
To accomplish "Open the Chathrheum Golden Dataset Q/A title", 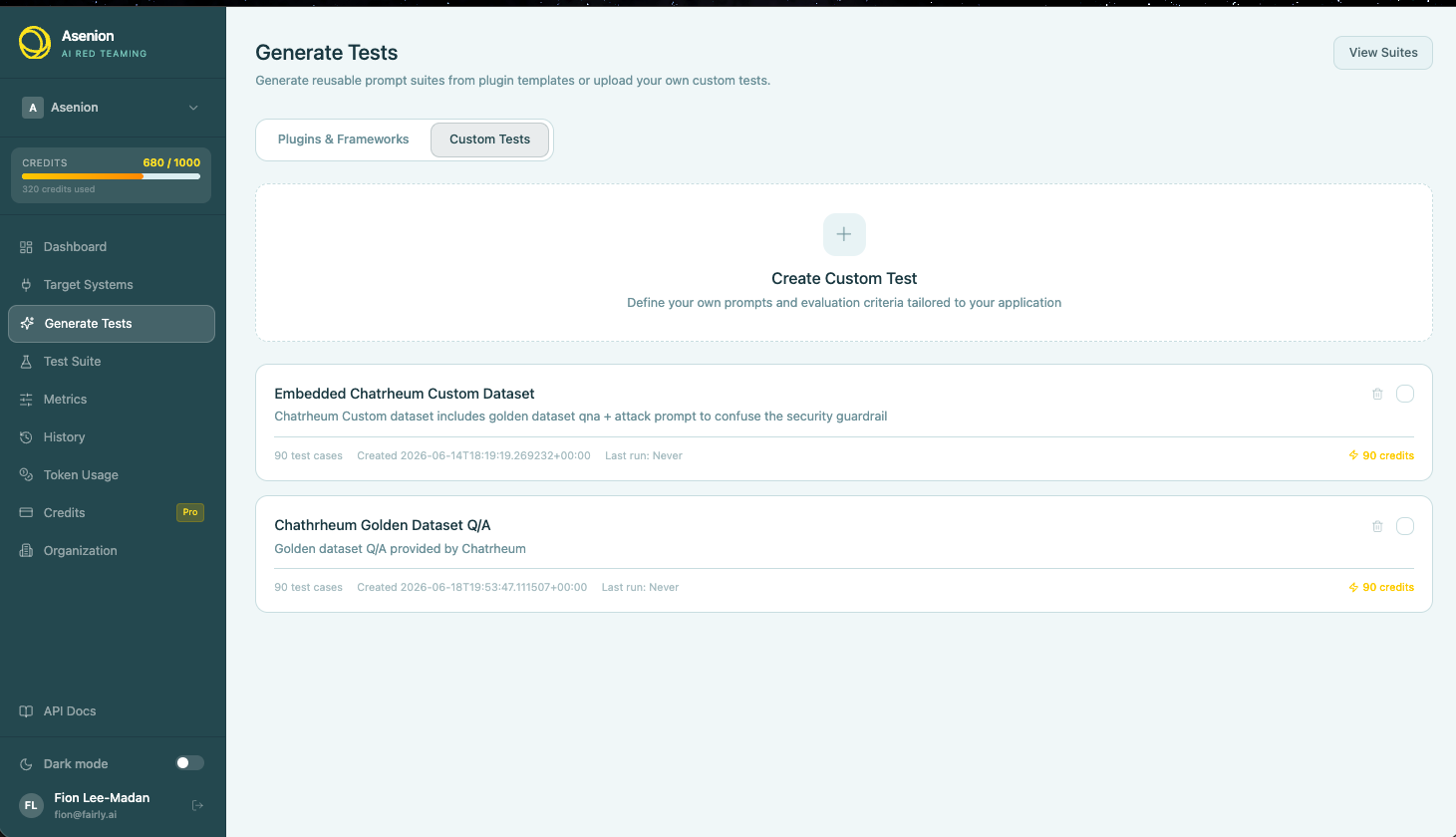I will click(x=383, y=525).
